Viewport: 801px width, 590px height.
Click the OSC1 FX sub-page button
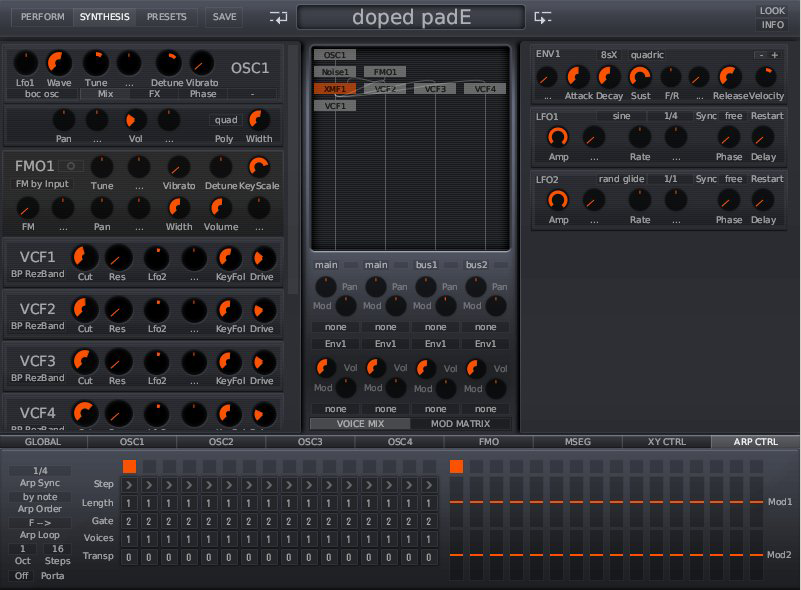154,94
